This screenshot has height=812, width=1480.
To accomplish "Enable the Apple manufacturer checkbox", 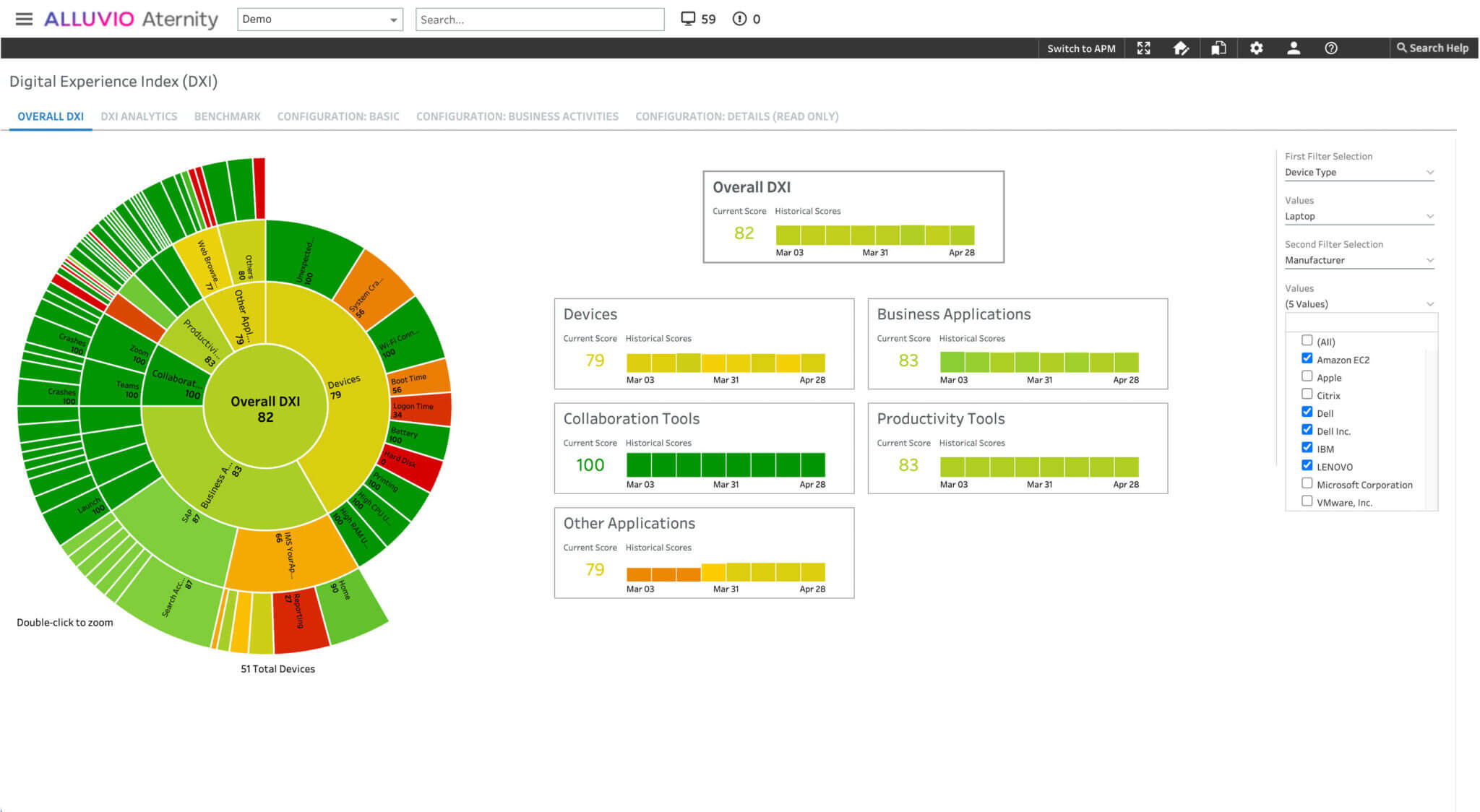I will coord(1307,376).
